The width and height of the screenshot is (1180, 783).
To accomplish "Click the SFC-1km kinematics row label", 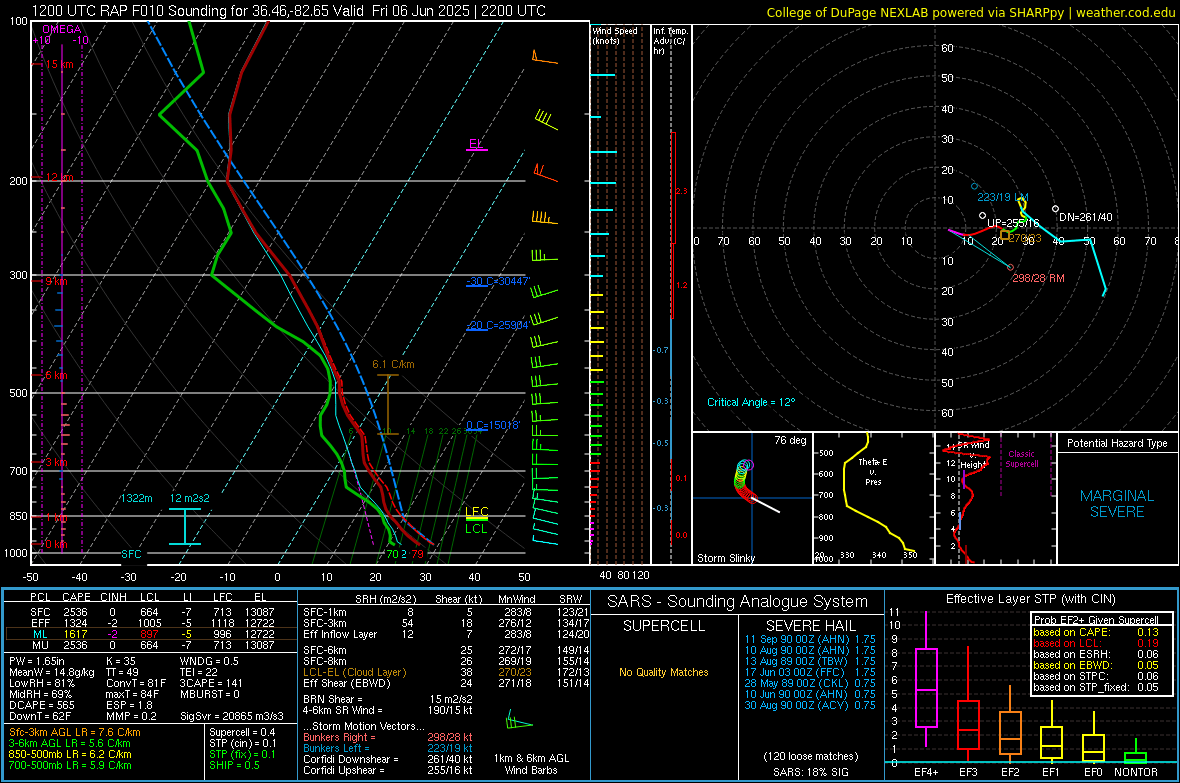I will click(x=325, y=612).
